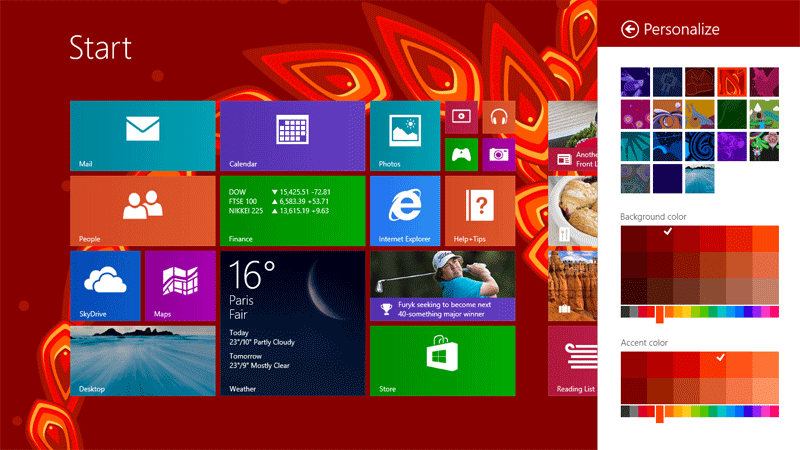The height and width of the screenshot is (450, 800).
Task: Choose the colorful flowers on black background
Action: pyautogui.click(x=764, y=146)
